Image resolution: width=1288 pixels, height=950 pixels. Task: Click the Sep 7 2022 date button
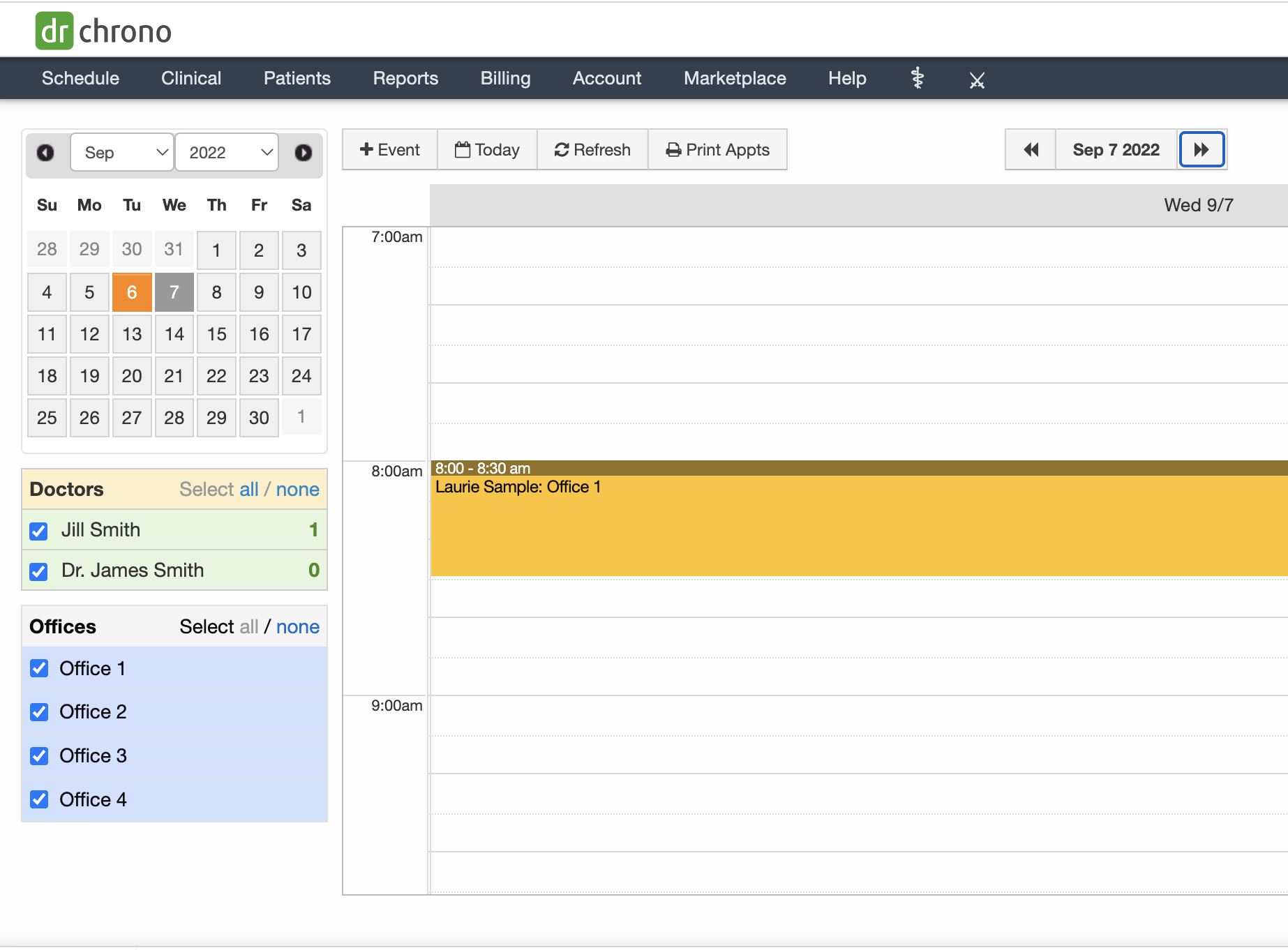pos(1116,149)
